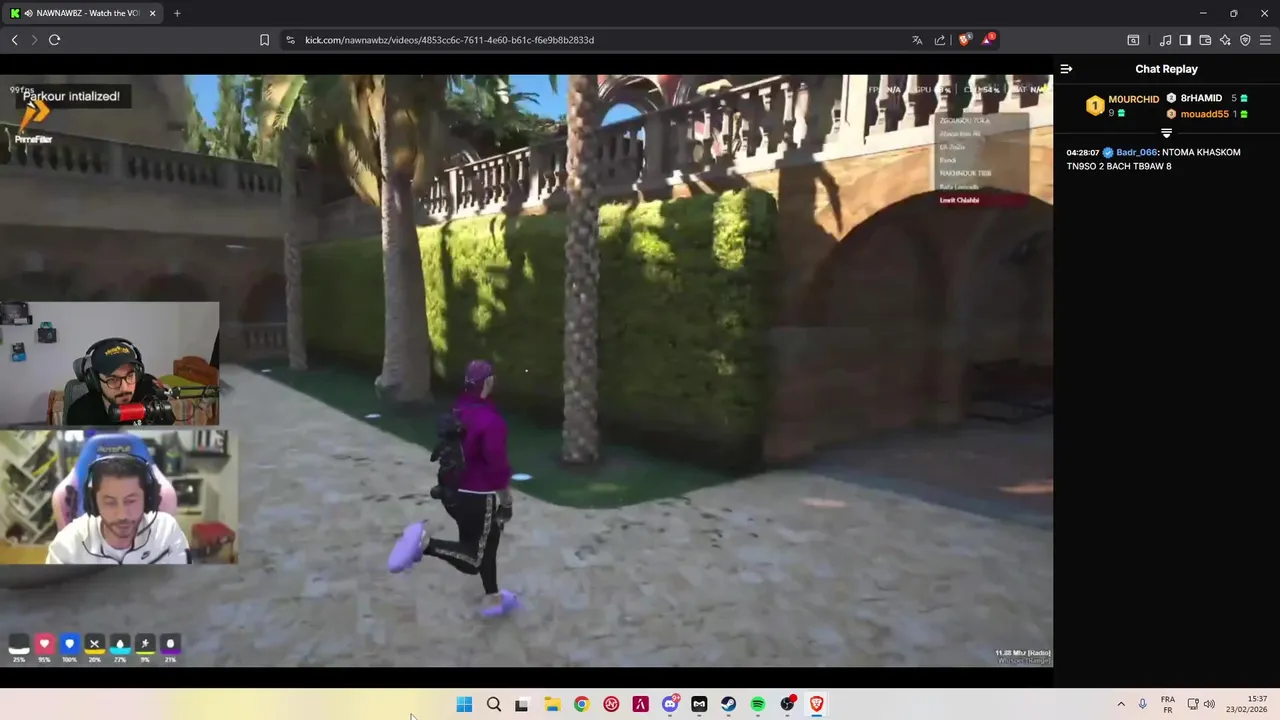Open Brave Rewards triangle icon
Screen dimensions: 1280x720
coord(988,40)
